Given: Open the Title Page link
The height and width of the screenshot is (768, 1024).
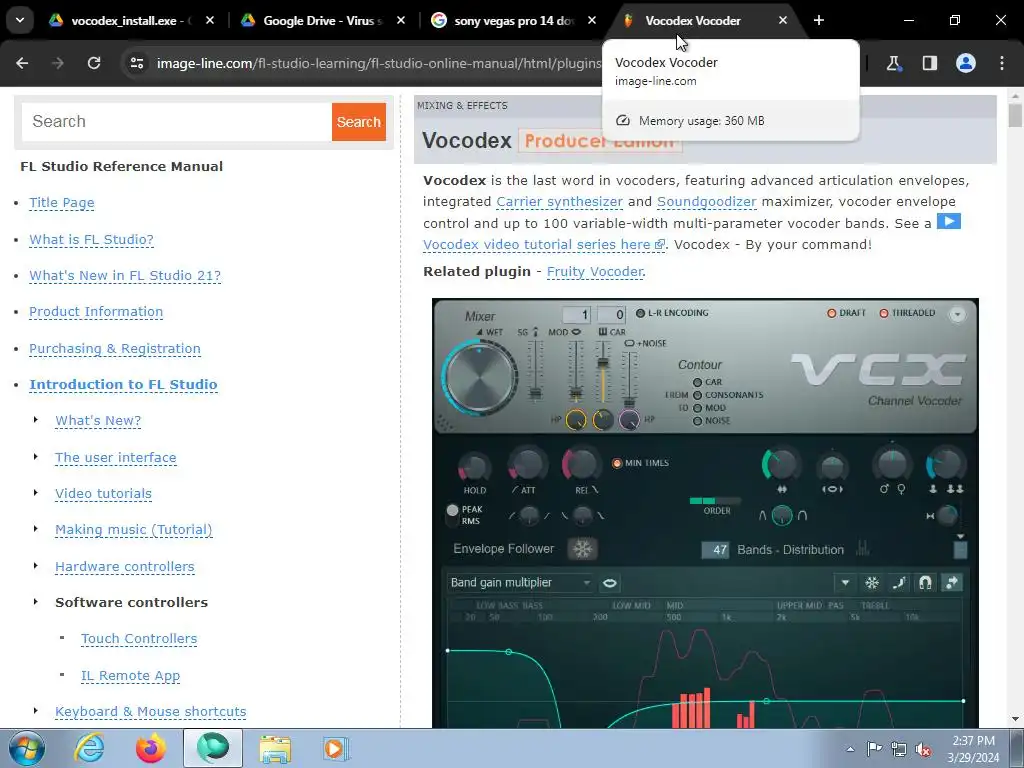Looking at the screenshot, I should 61,202.
